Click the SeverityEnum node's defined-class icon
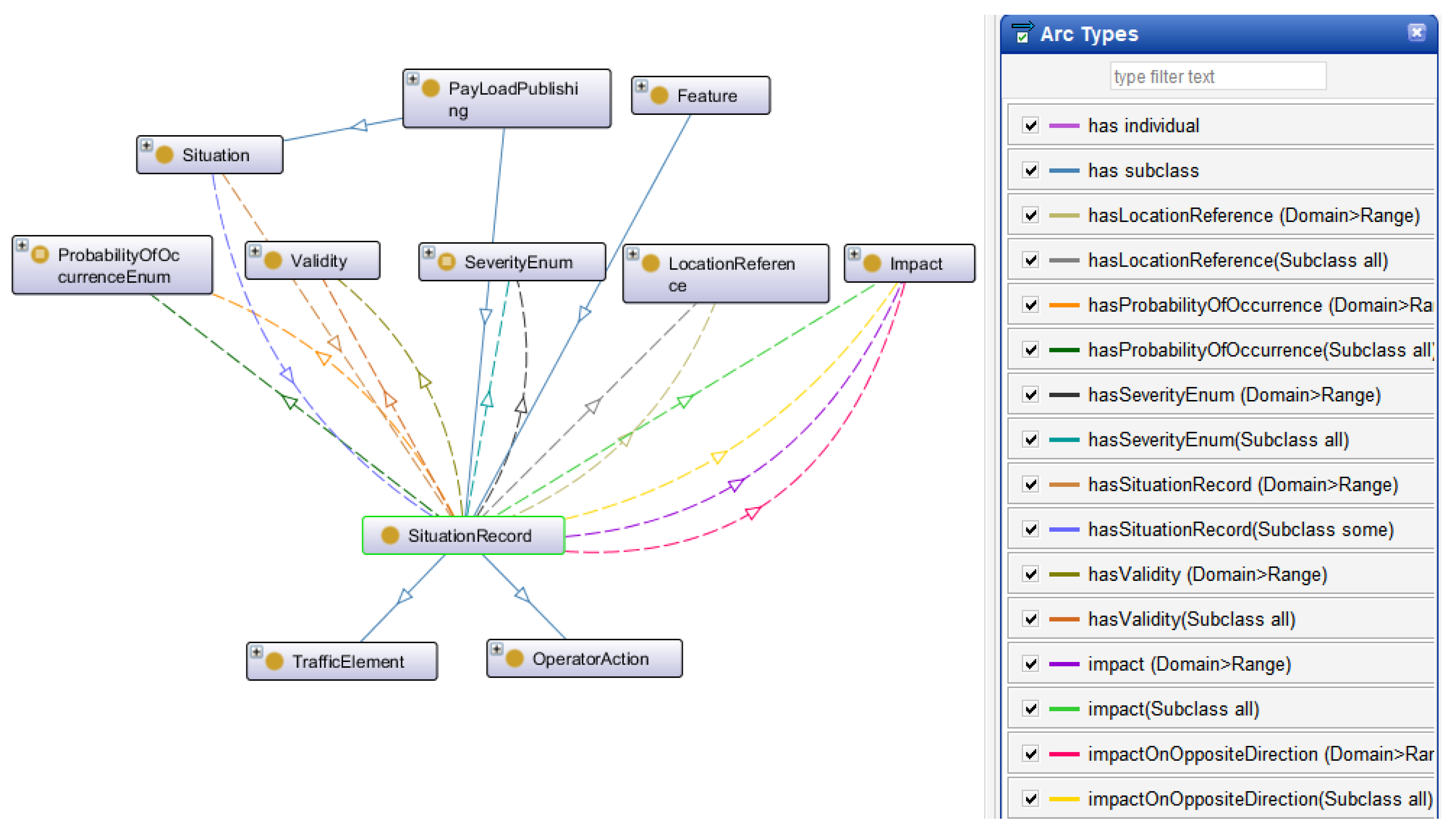Image resolution: width=1456 pixels, height=840 pixels. point(446,262)
